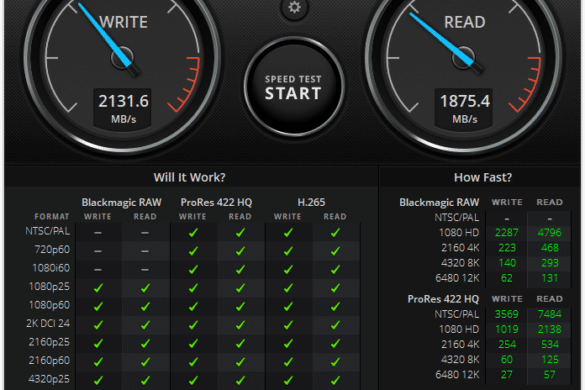Image resolution: width=585 pixels, height=390 pixels.
Task: Click the 2160p60 format row label
Action: point(49,360)
